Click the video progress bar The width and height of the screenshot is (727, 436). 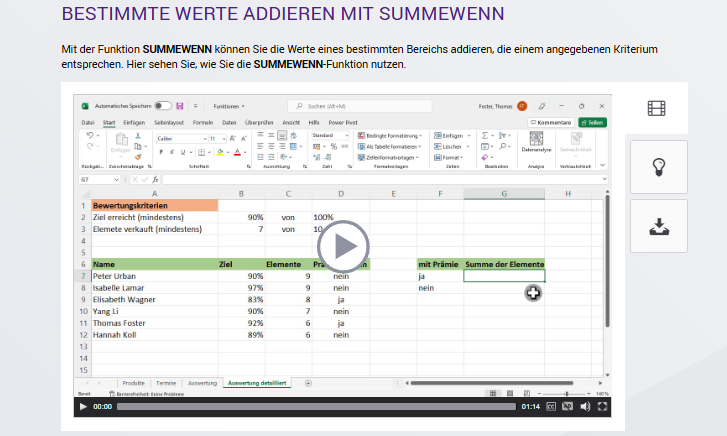point(316,407)
